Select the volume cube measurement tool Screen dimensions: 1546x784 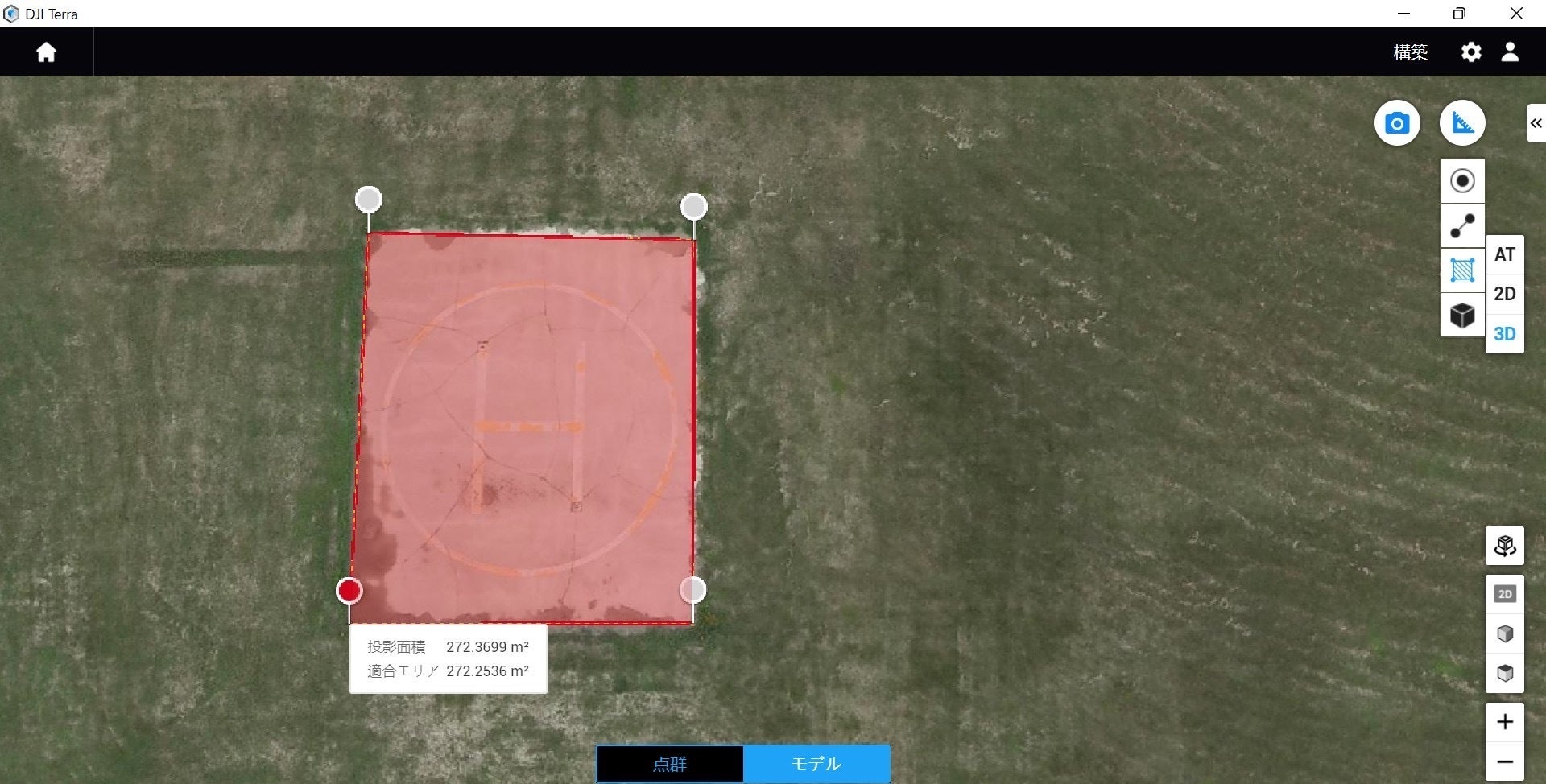[x=1462, y=315]
